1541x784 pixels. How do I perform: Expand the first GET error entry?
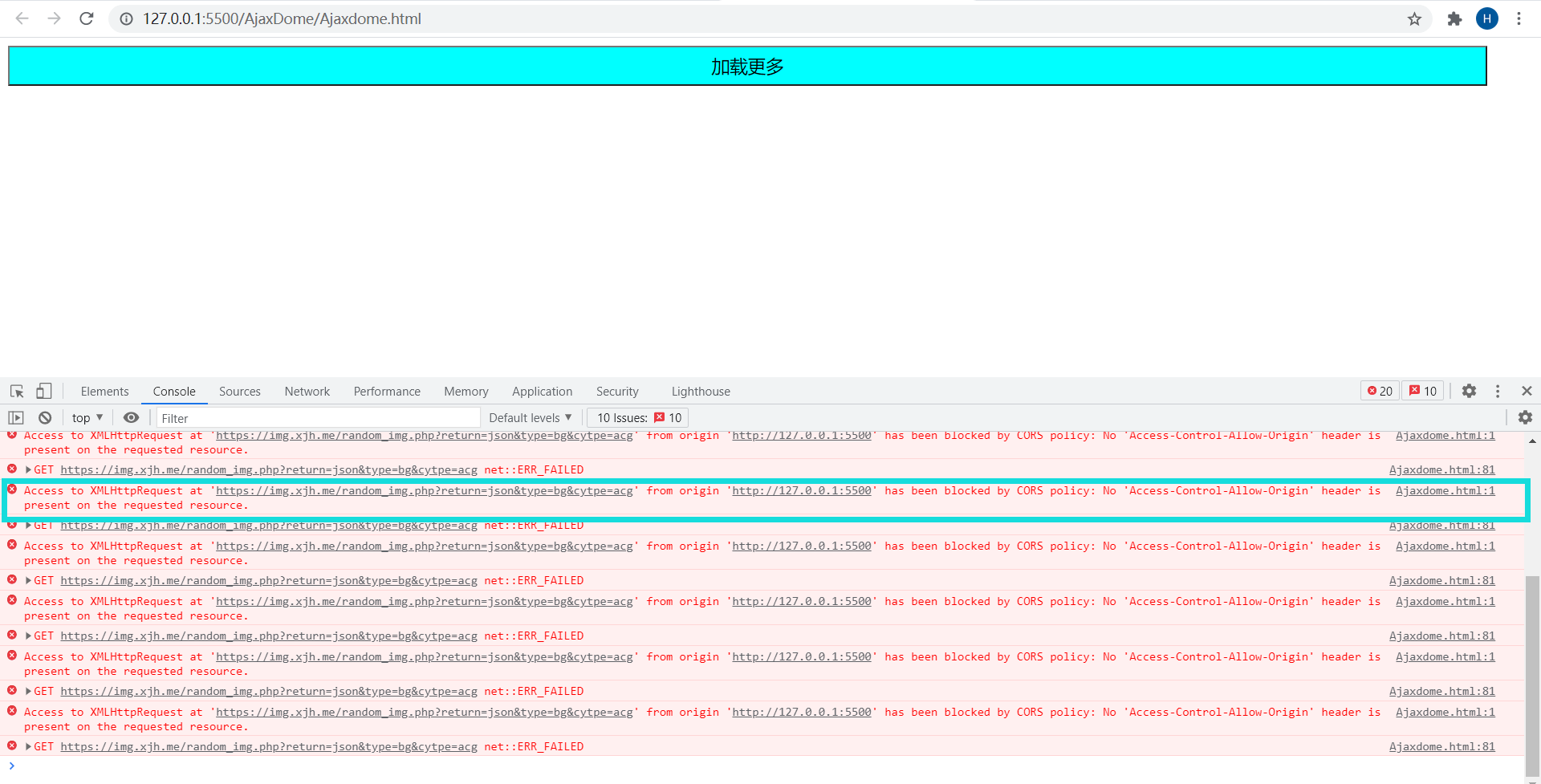(x=28, y=469)
